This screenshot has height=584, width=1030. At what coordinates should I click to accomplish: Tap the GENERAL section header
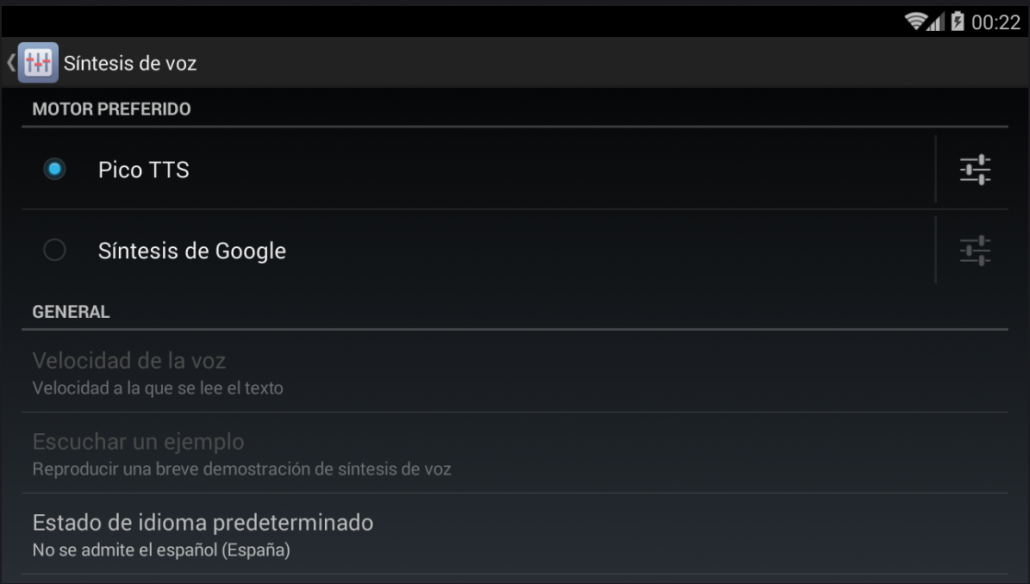point(71,311)
